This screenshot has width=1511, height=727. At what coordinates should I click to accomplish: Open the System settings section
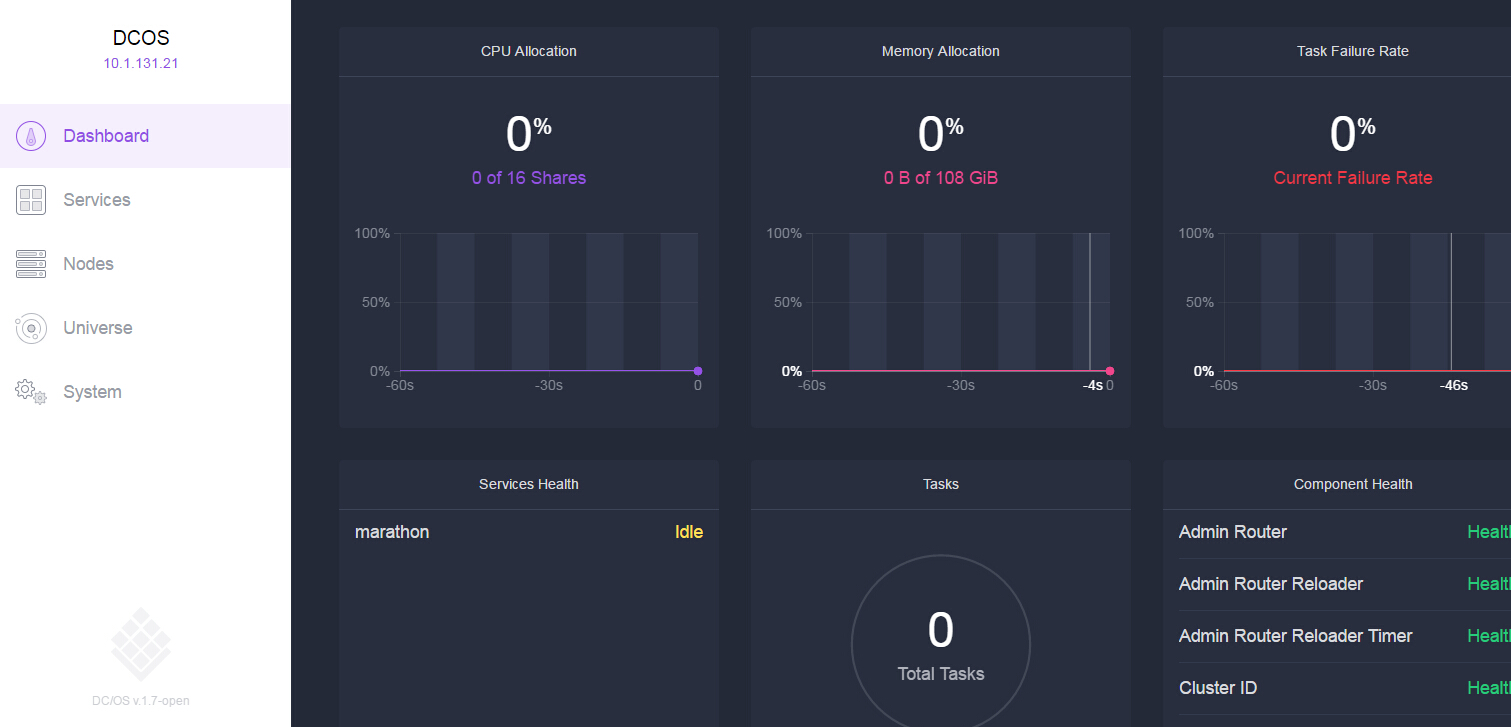[x=145, y=392]
